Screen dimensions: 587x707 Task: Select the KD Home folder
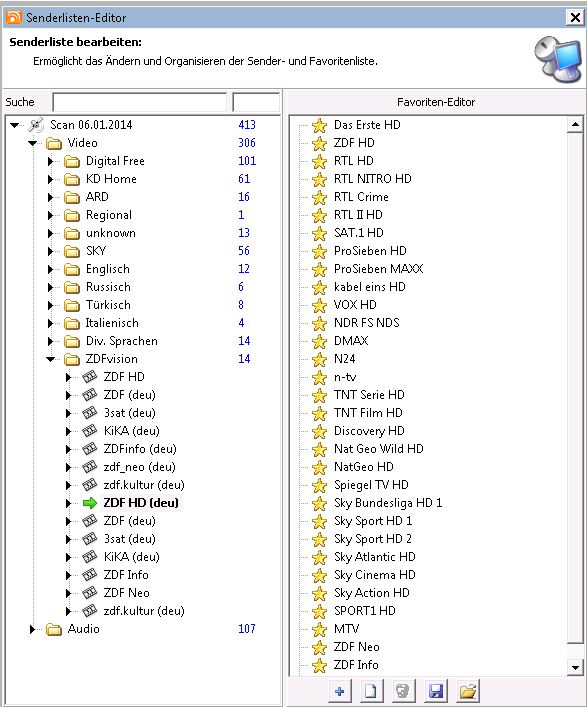pyautogui.click(x=111, y=179)
